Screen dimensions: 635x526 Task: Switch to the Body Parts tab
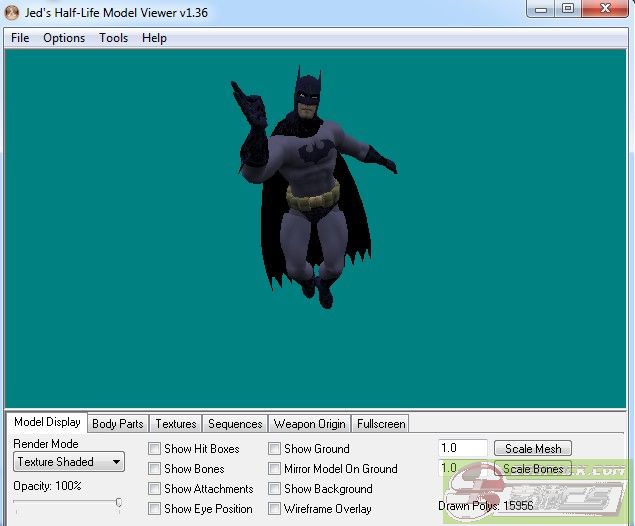(x=118, y=424)
